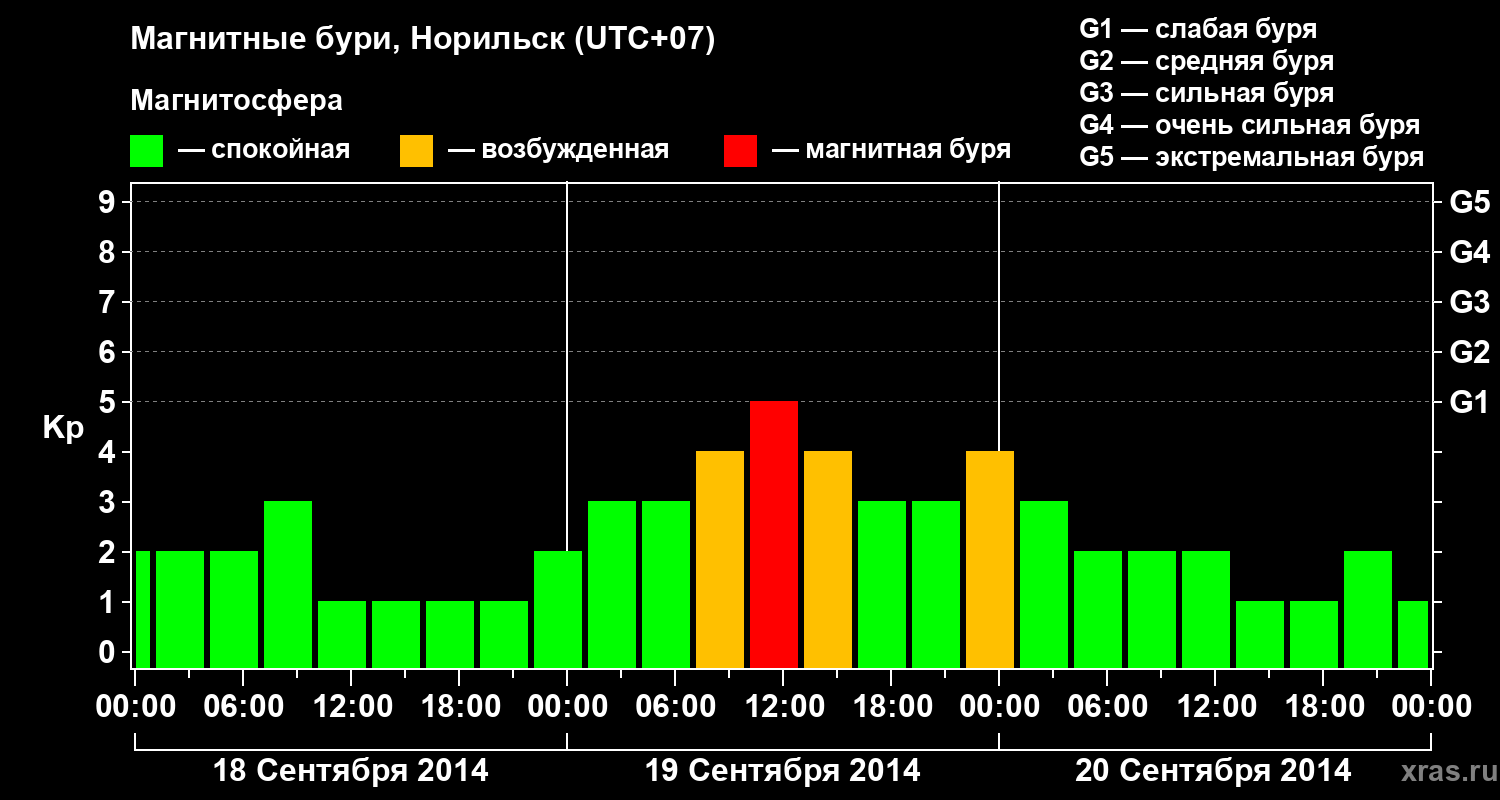This screenshot has height=800, width=1500.
Task: Click the 'G4 — очень сильная буря' legend line
Action: click(x=1249, y=125)
